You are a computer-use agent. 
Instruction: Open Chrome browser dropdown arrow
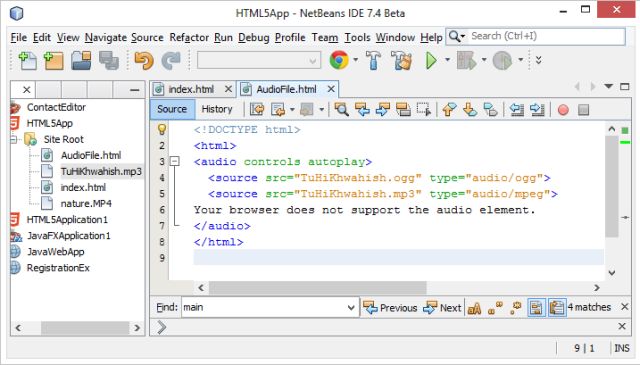point(356,60)
